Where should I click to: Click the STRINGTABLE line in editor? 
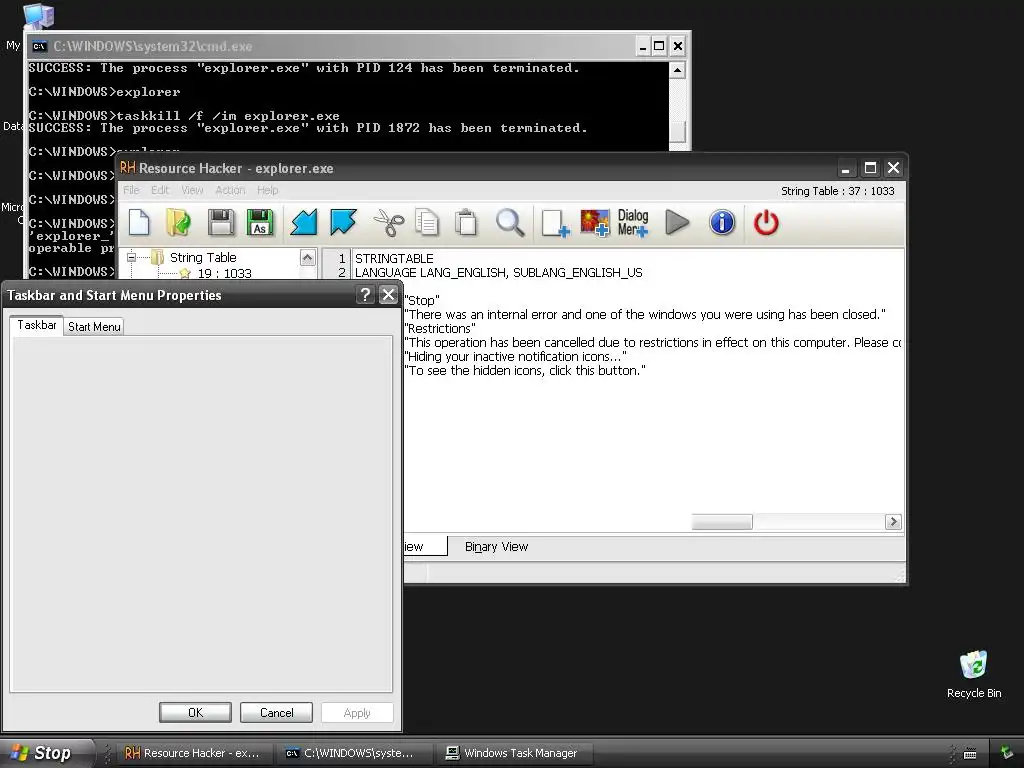(x=394, y=259)
